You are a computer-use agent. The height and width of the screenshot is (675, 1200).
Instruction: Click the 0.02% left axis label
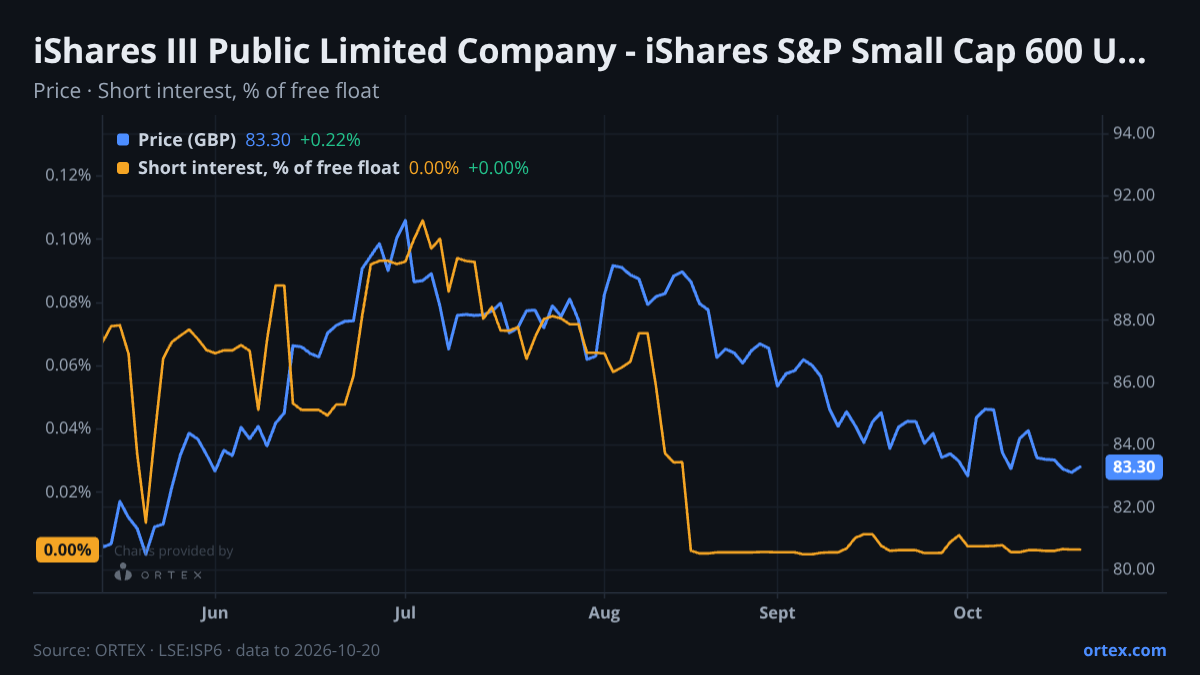point(68,492)
